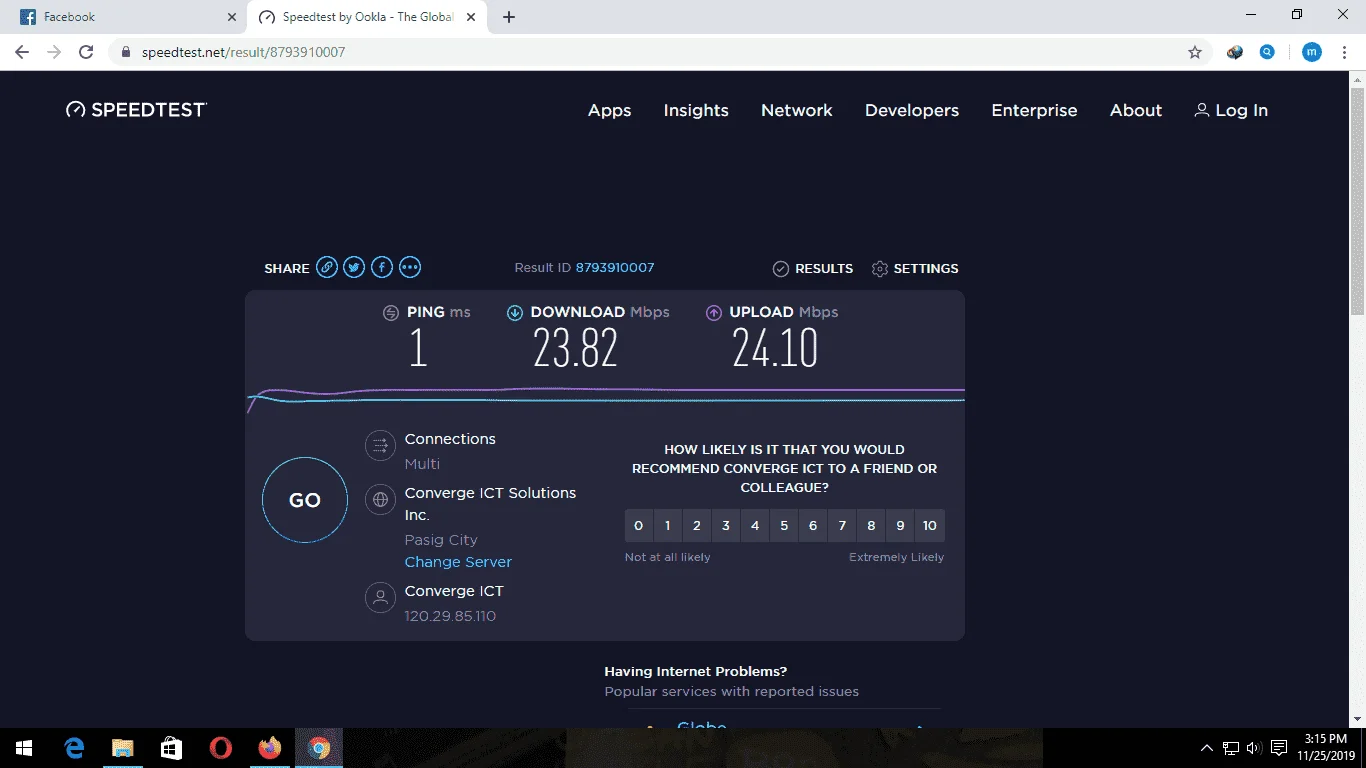
Task: Open the About menu
Action: coord(1136,110)
